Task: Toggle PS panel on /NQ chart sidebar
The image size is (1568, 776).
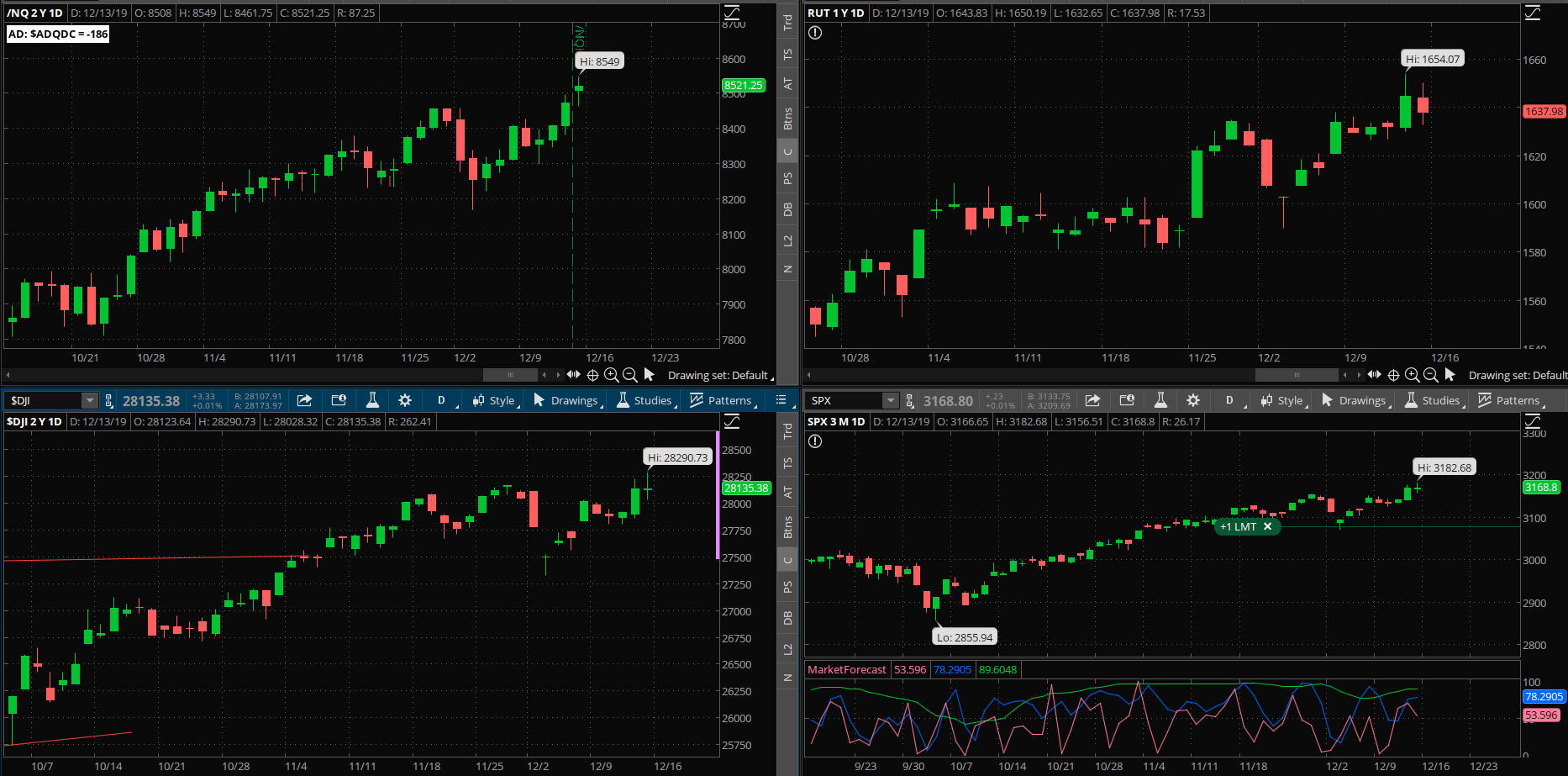Action: tap(787, 178)
